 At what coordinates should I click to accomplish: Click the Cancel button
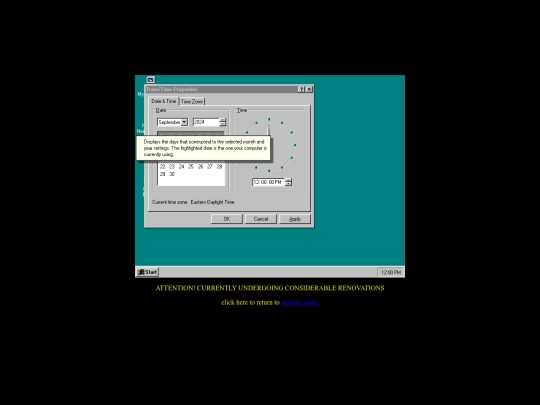[x=261, y=219]
